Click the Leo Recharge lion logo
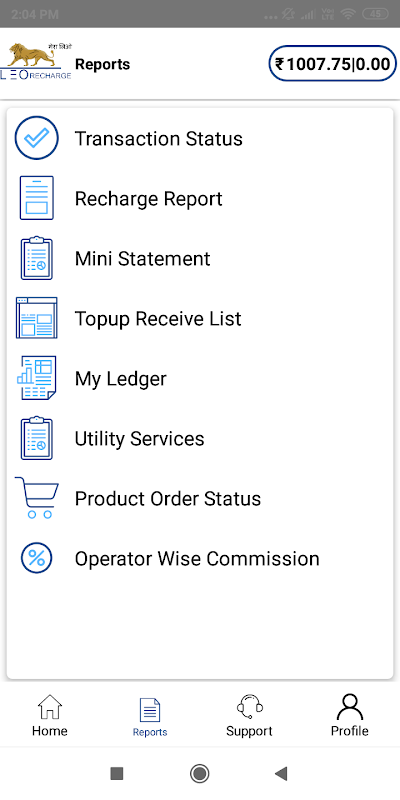Viewport: 400px width, 800px height. 36,62
